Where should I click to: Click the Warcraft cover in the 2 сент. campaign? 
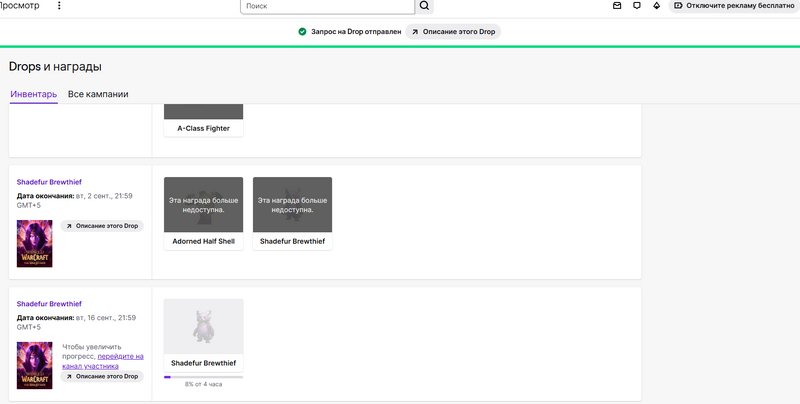pos(34,243)
